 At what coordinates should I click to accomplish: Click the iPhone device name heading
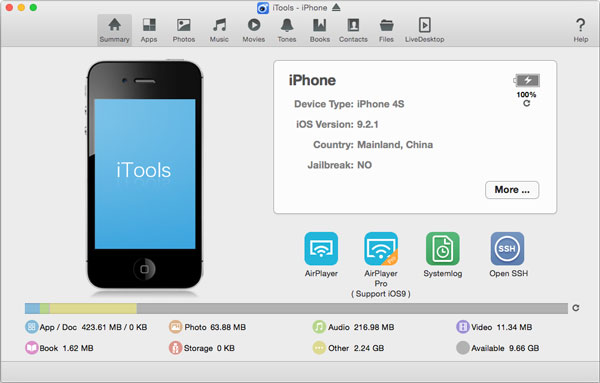312,80
